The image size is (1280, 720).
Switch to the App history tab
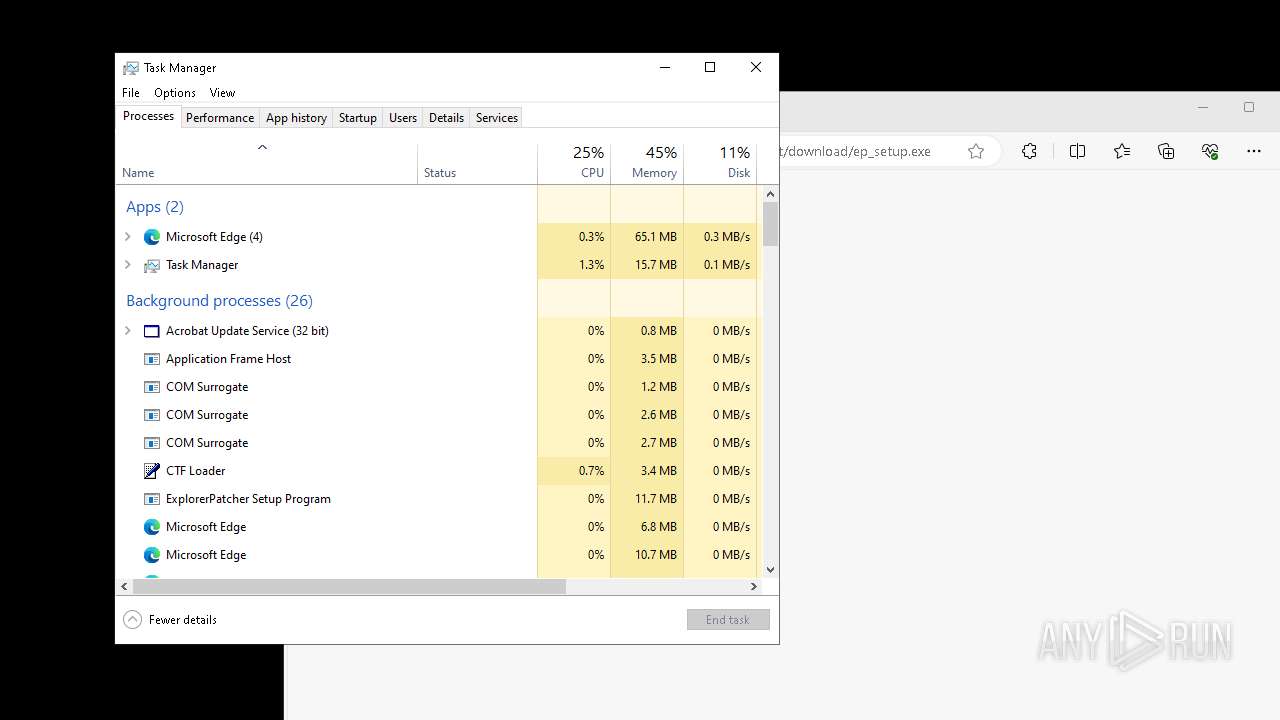pyautogui.click(x=296, y=118)
